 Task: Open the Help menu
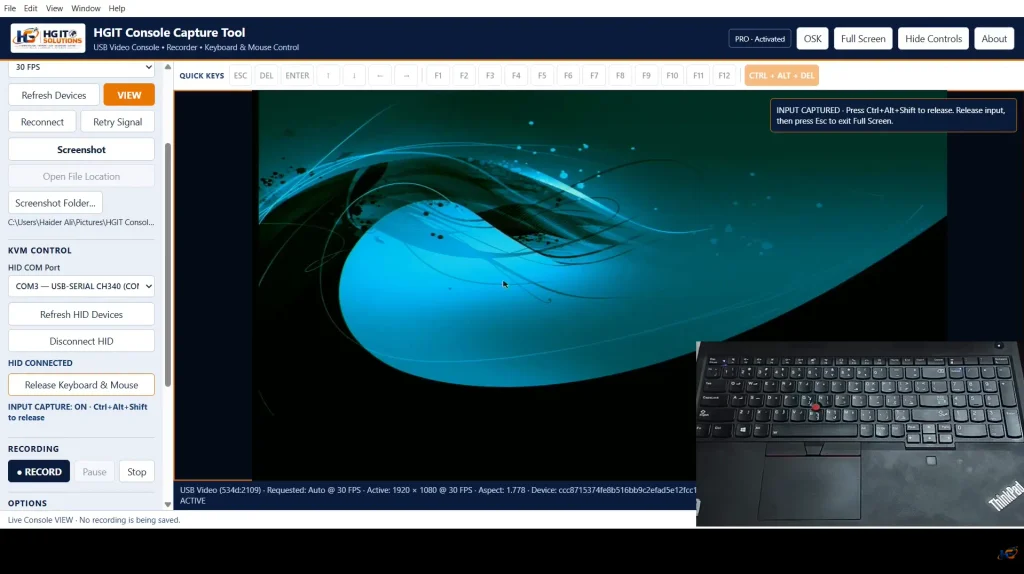tap(117, 8)
